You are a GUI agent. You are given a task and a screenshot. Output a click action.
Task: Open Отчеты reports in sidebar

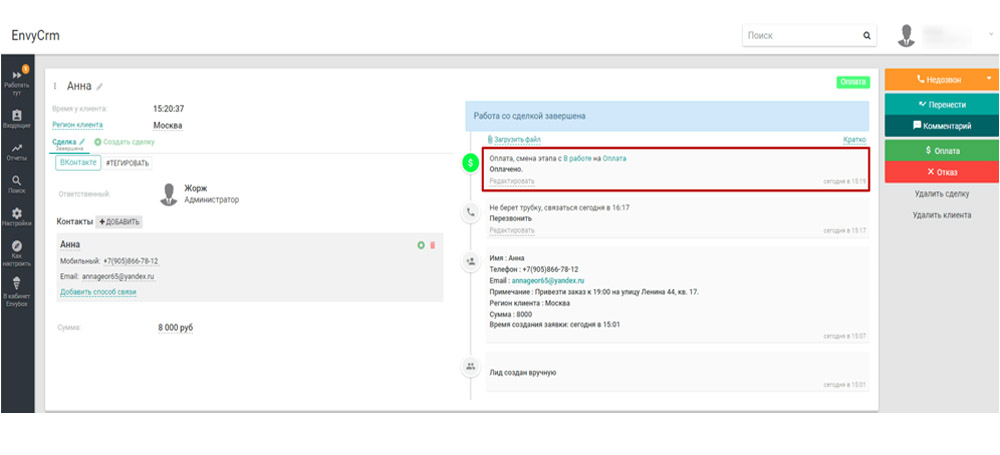click(x=17, y=150)
